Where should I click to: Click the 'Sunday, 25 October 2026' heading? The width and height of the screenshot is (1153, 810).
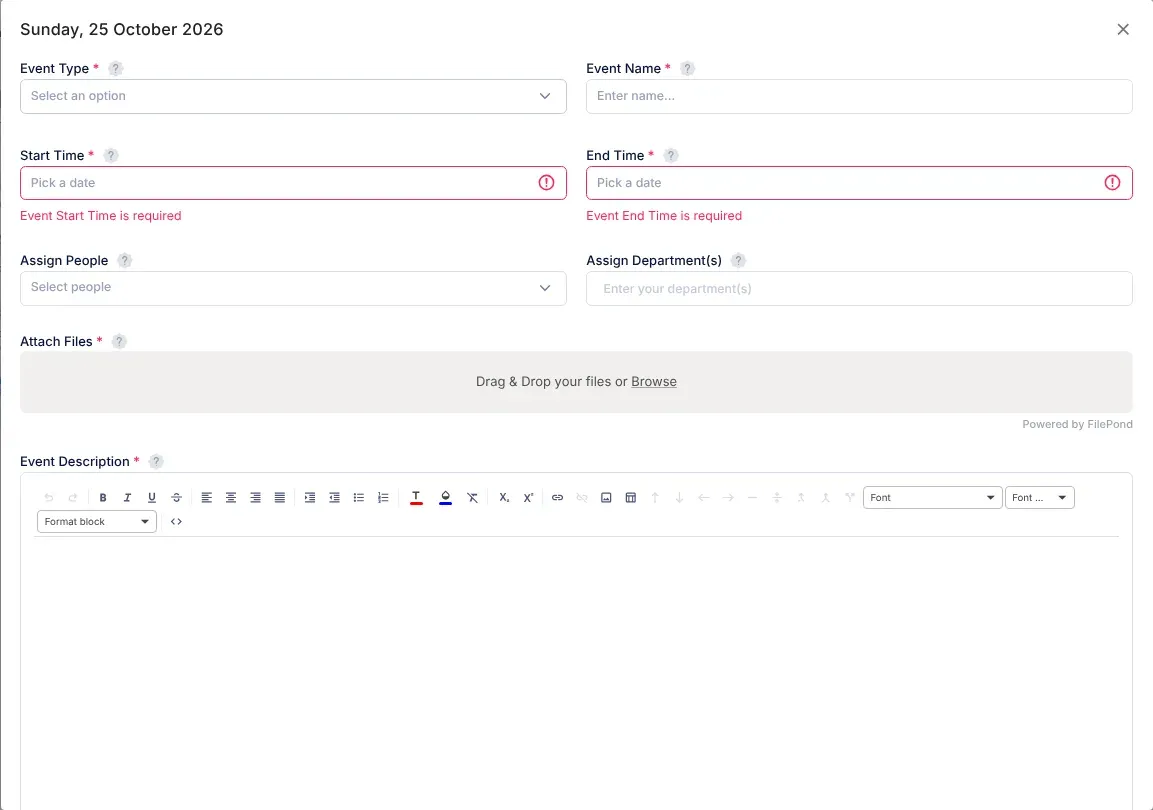[x=121, y=29]
